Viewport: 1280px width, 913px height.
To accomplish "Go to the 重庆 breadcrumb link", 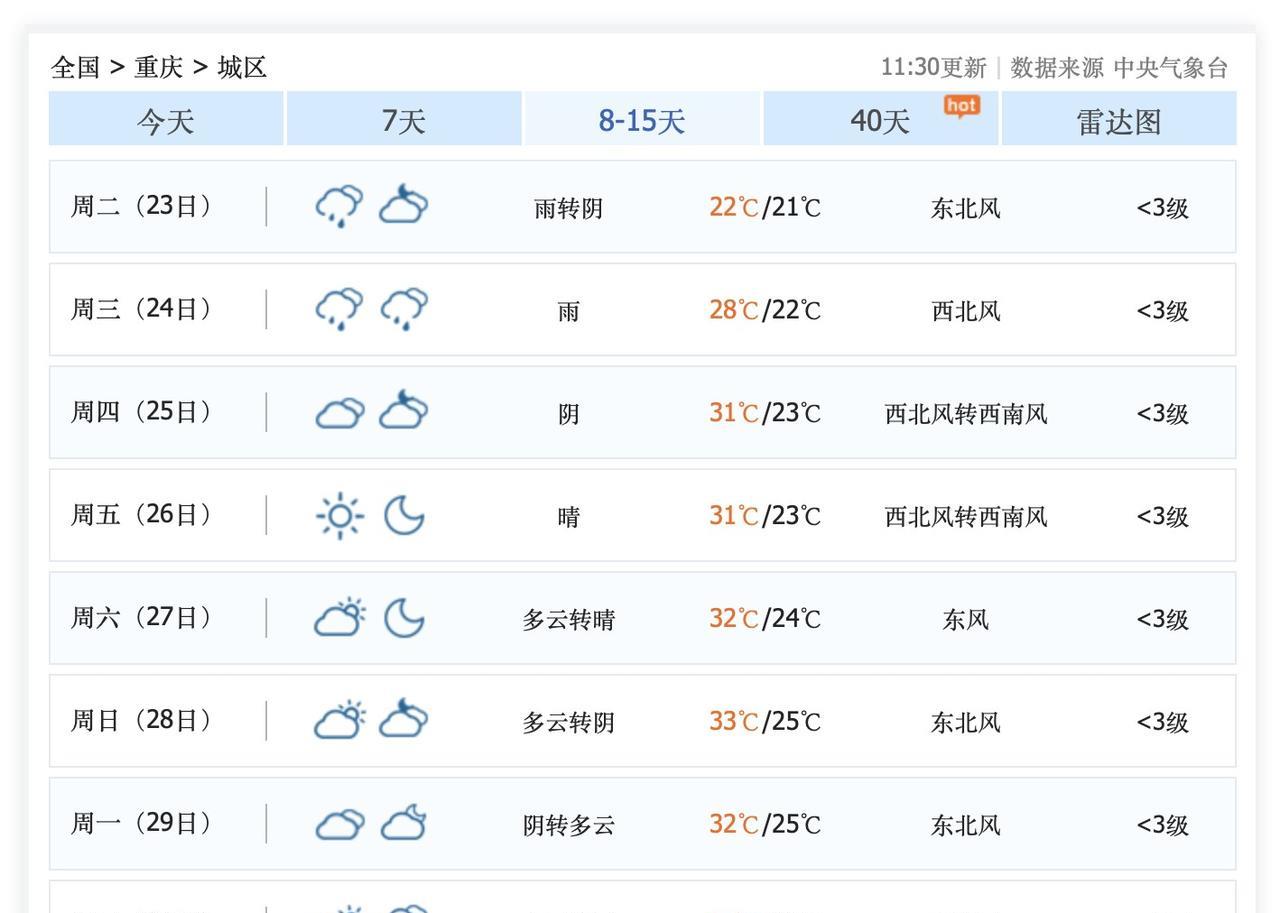I will point(159,67).
